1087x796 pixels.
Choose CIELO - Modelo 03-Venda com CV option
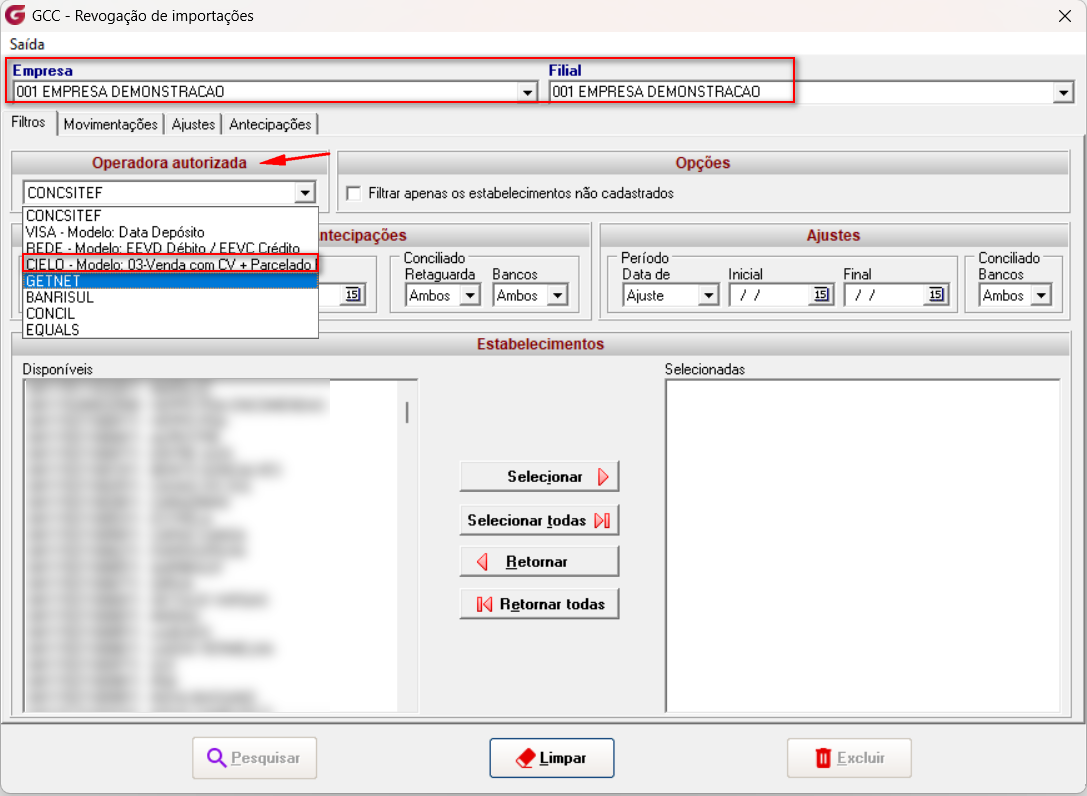pyautogui.click(x=171, y=264)
